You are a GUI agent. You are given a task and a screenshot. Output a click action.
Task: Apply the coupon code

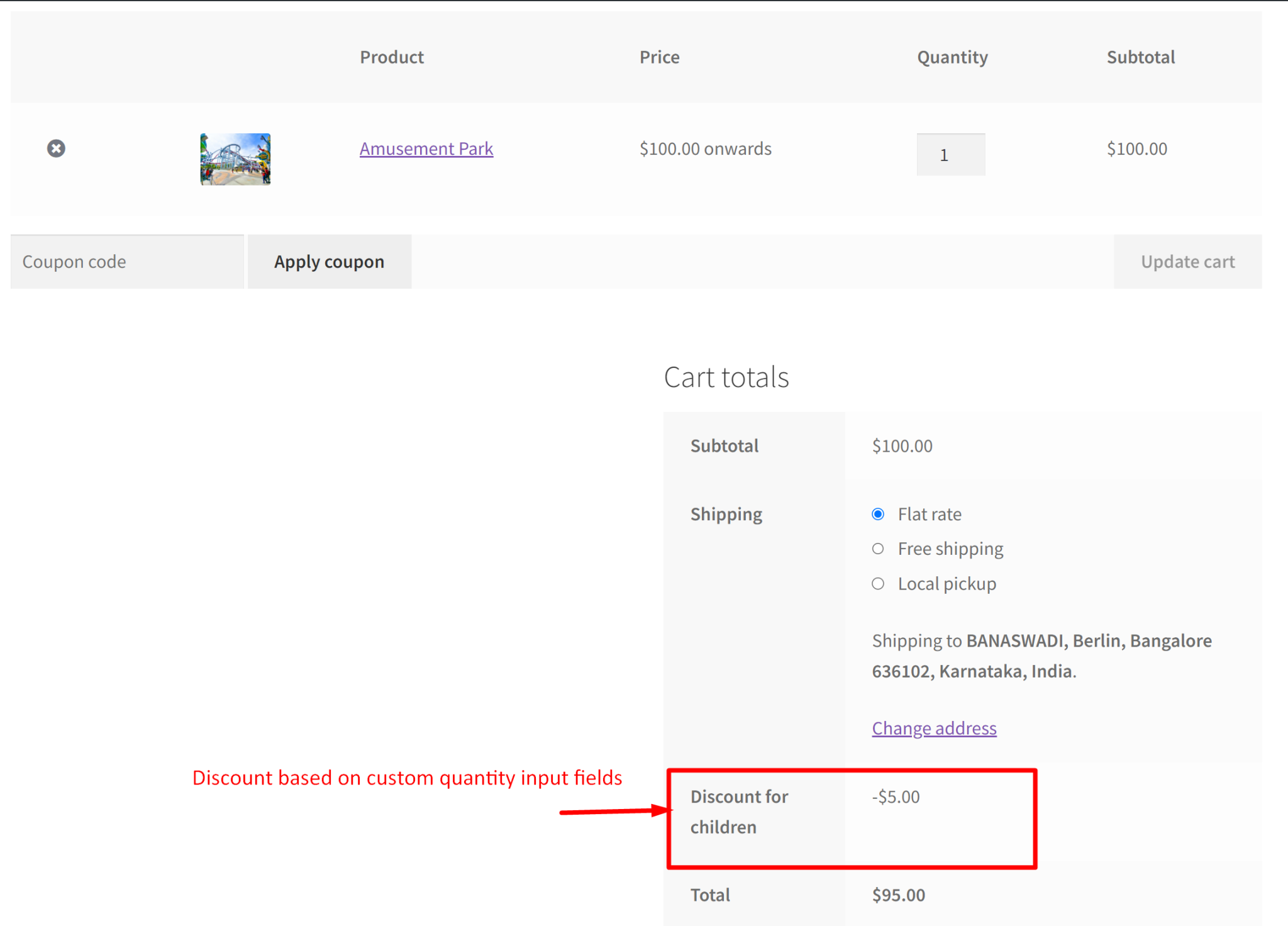point(329,261)
